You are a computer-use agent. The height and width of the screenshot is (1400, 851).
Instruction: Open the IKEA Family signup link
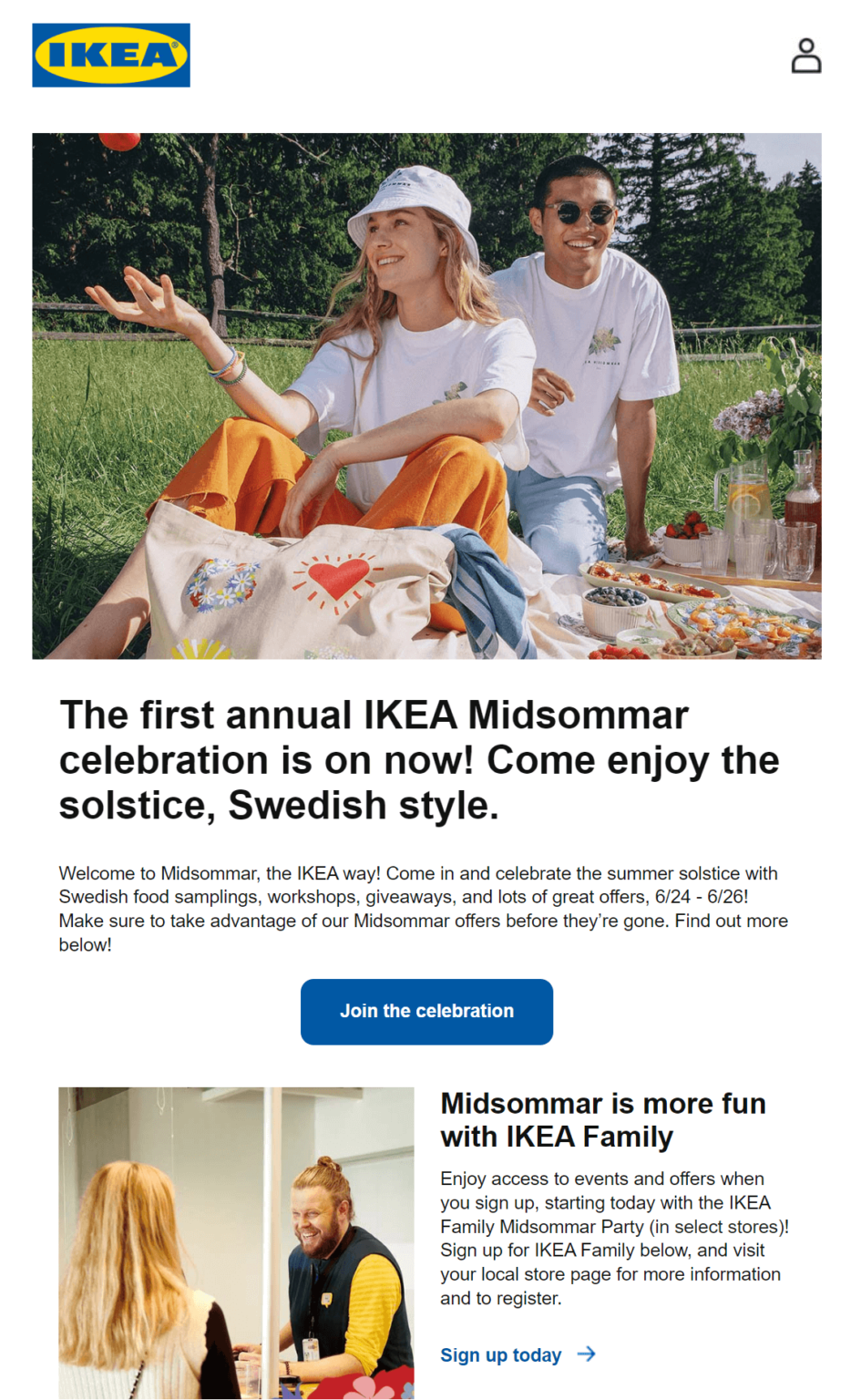[x=501, y=1354]
